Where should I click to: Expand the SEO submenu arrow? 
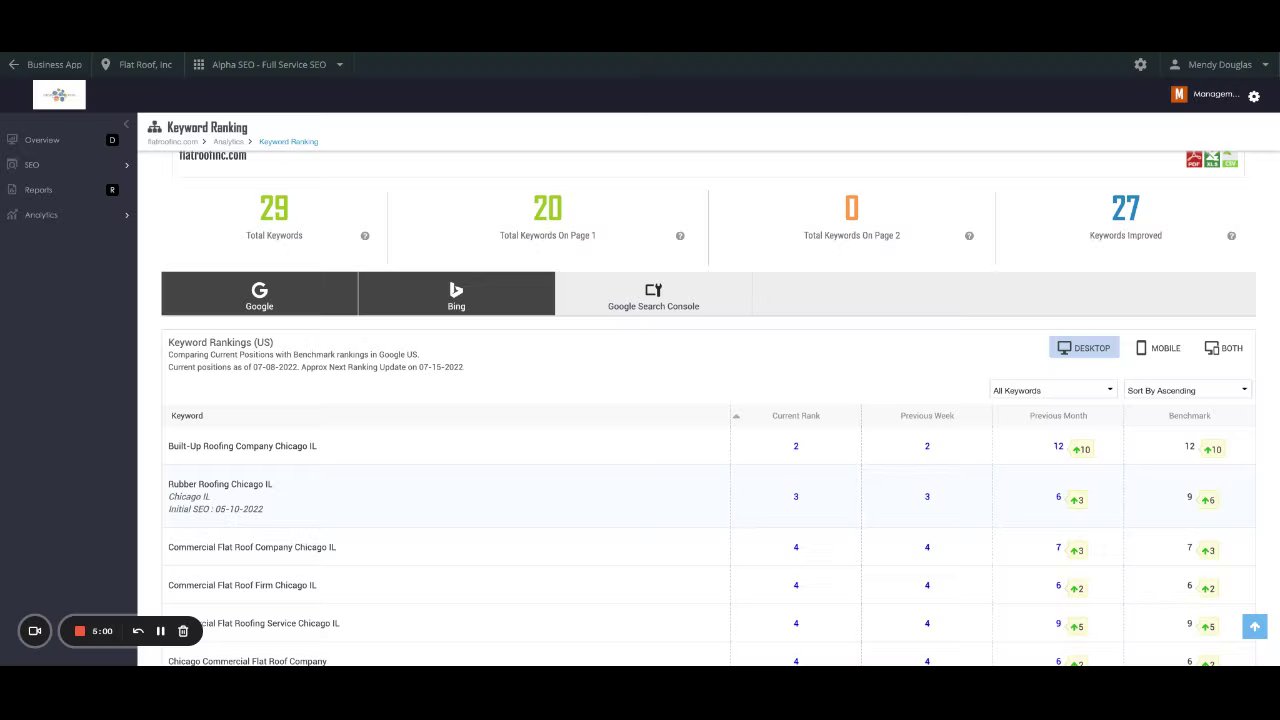pos(126,165)
